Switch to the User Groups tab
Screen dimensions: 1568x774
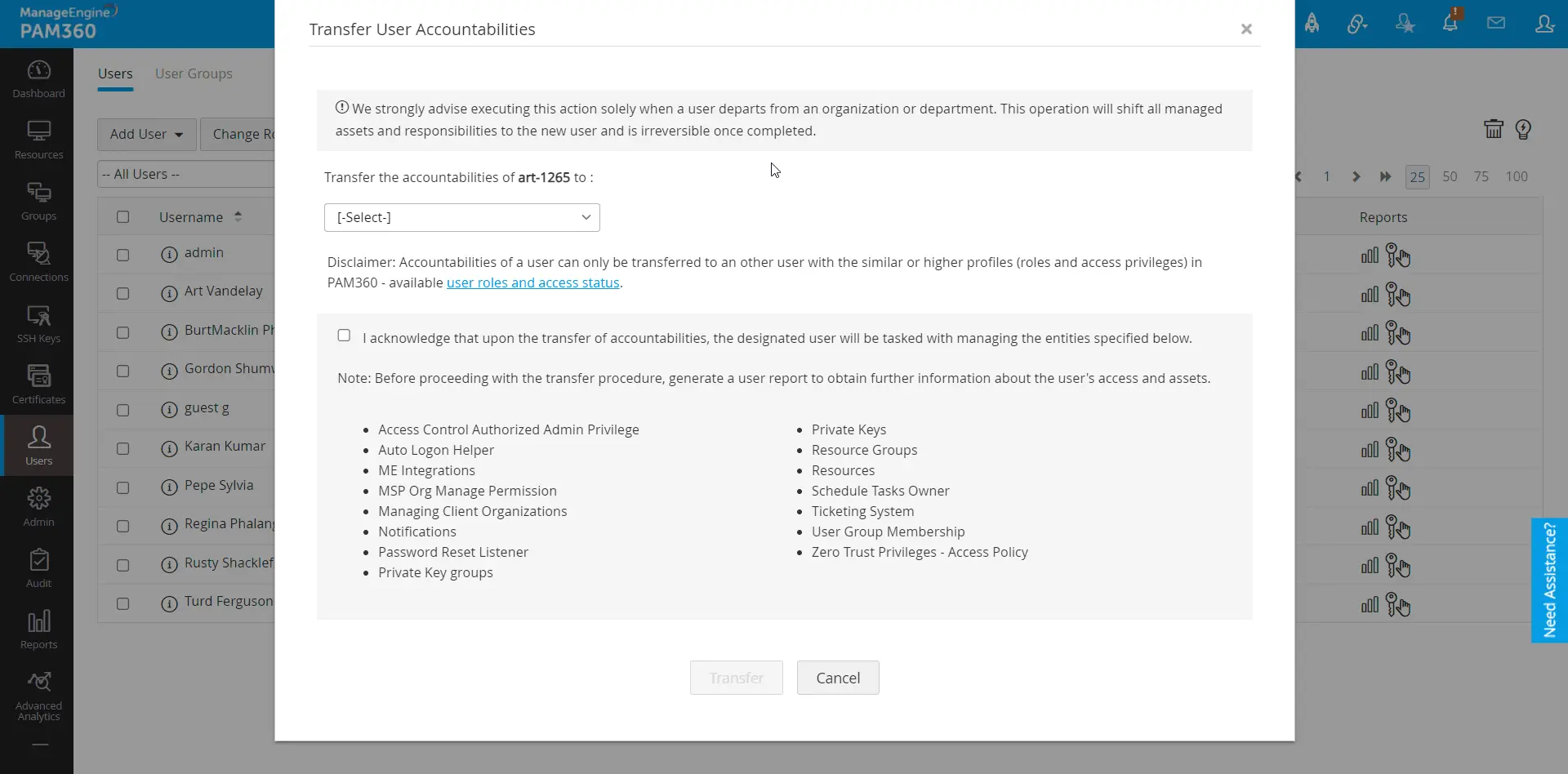[x=193, y=73]
